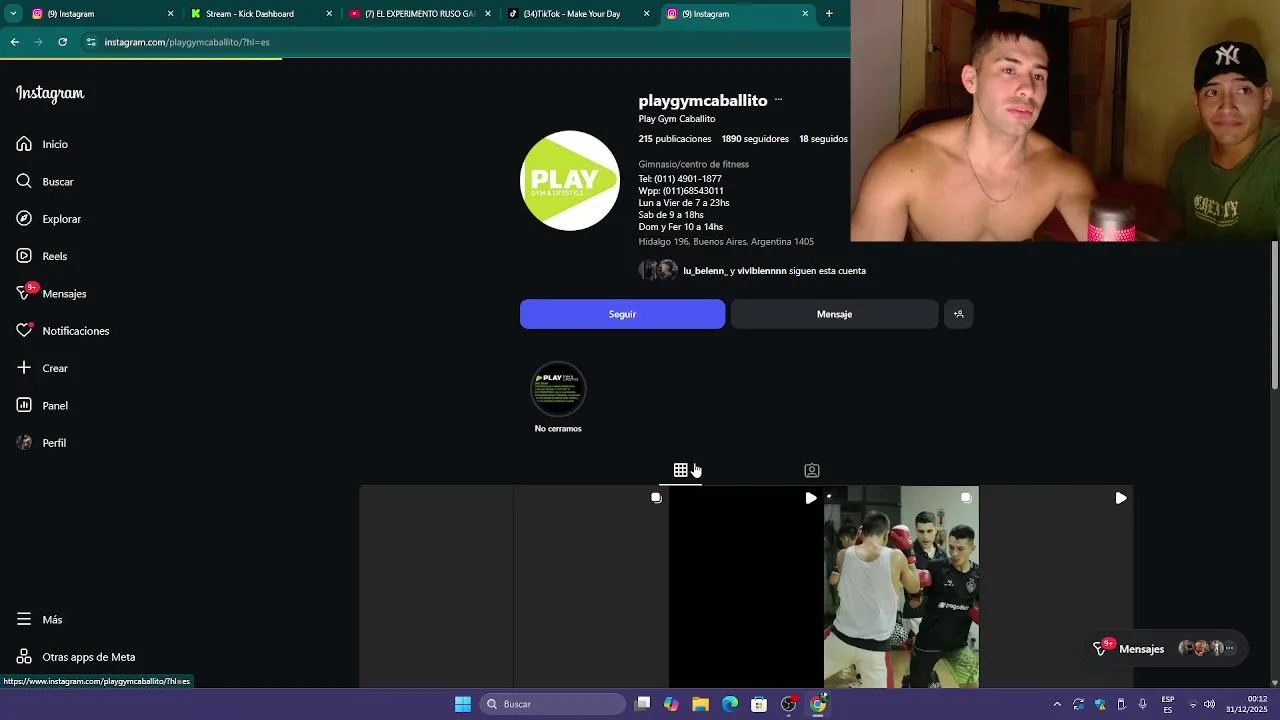
Task: Open the black video reel post
Action: tap(746, 587)
